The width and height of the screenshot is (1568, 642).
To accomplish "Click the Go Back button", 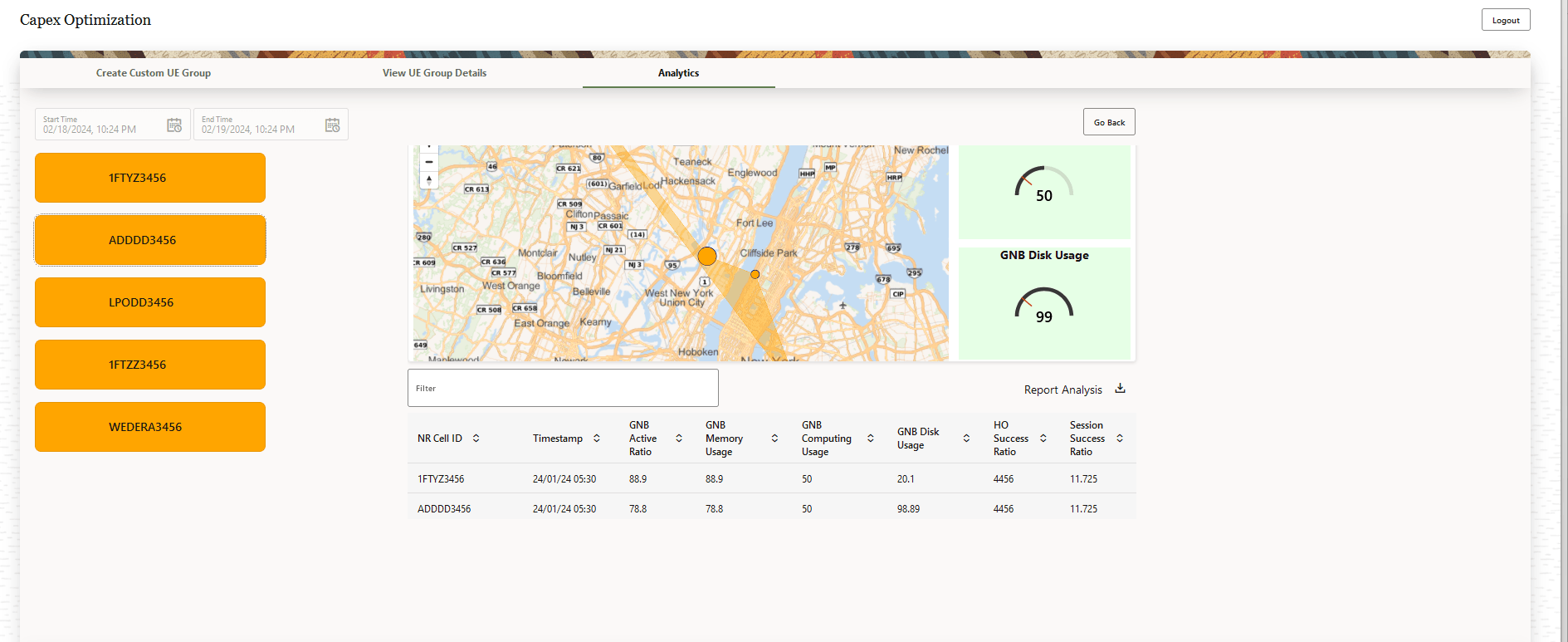I will coord(1109,122).
